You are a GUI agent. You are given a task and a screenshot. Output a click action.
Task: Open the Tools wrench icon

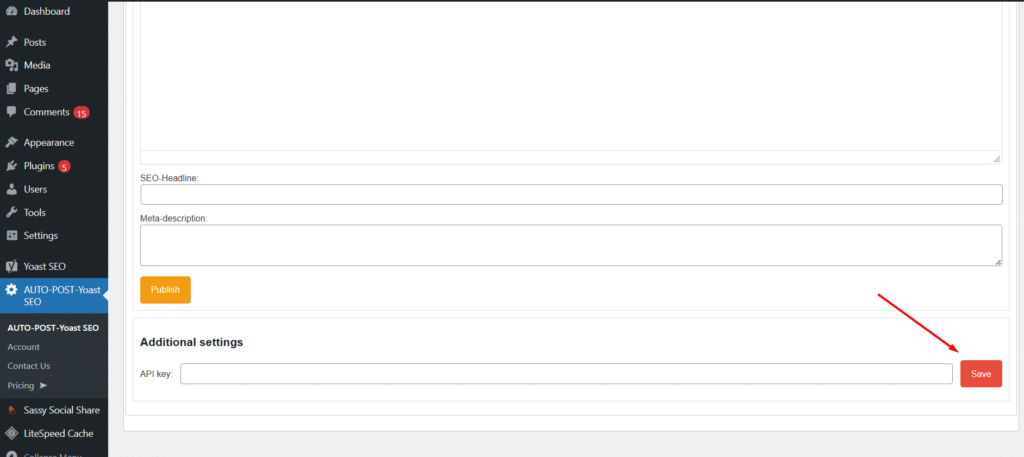coord(11,212)
